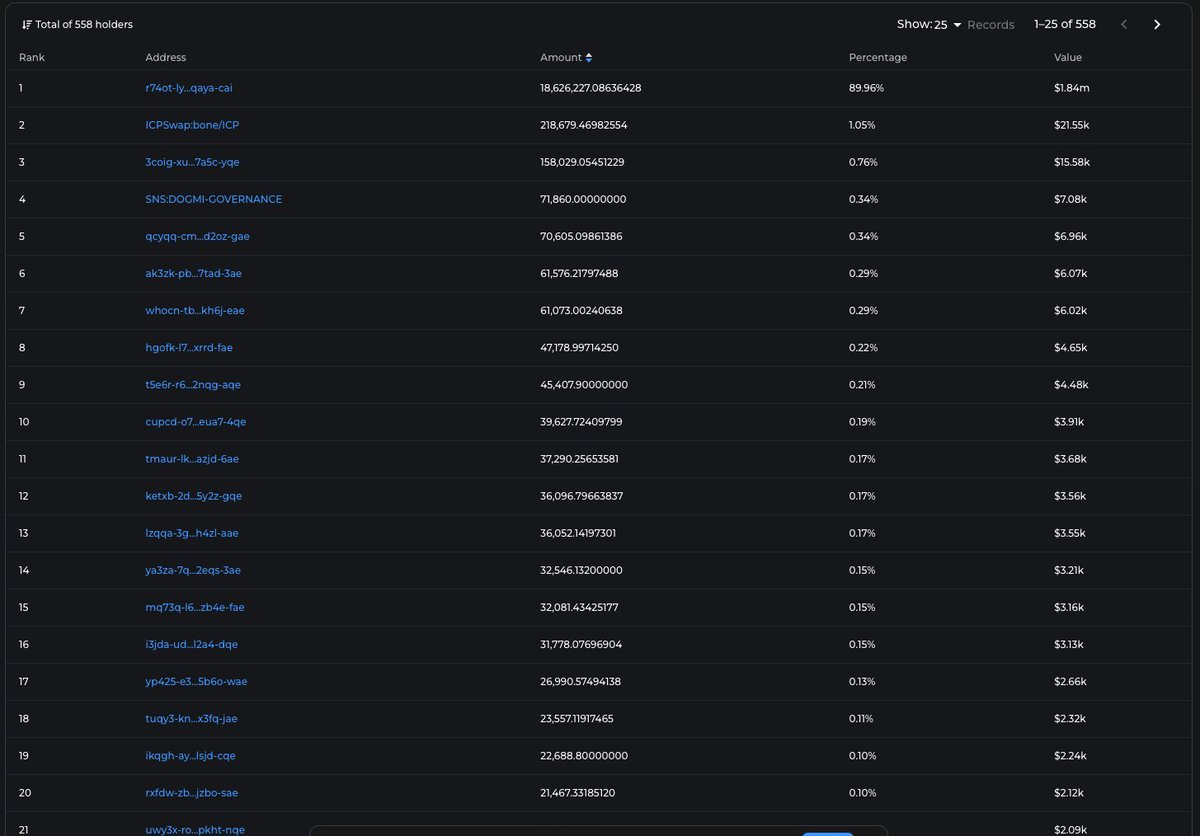Select the $7.08k value cell
Image resolution: width=1200 pixels, height=836 pixels.
coord(1070,199)
